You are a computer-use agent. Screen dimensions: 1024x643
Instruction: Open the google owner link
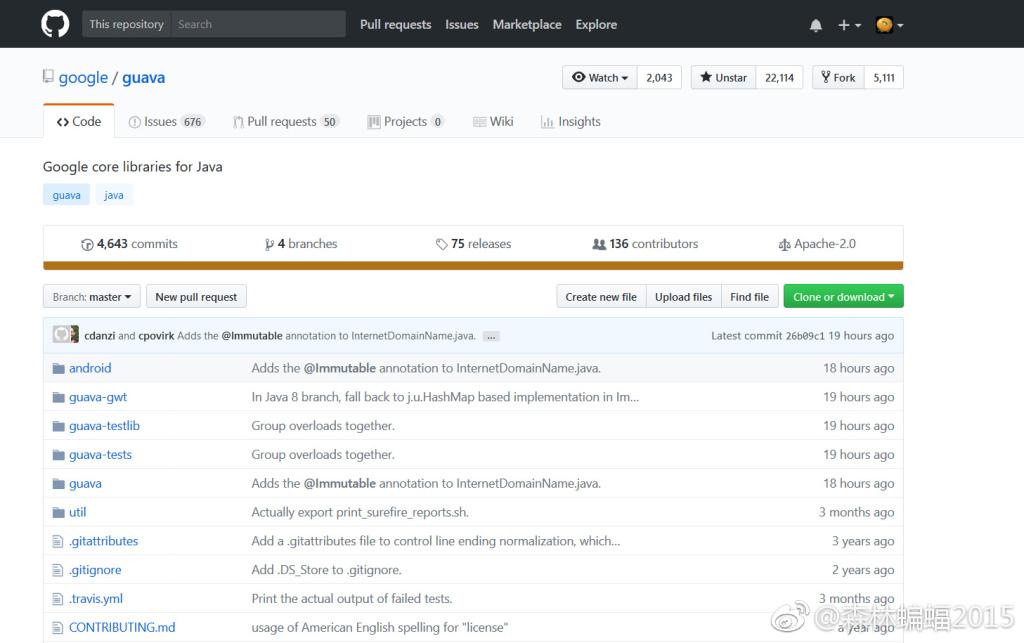pyautogui.click(x=83, y=78)
